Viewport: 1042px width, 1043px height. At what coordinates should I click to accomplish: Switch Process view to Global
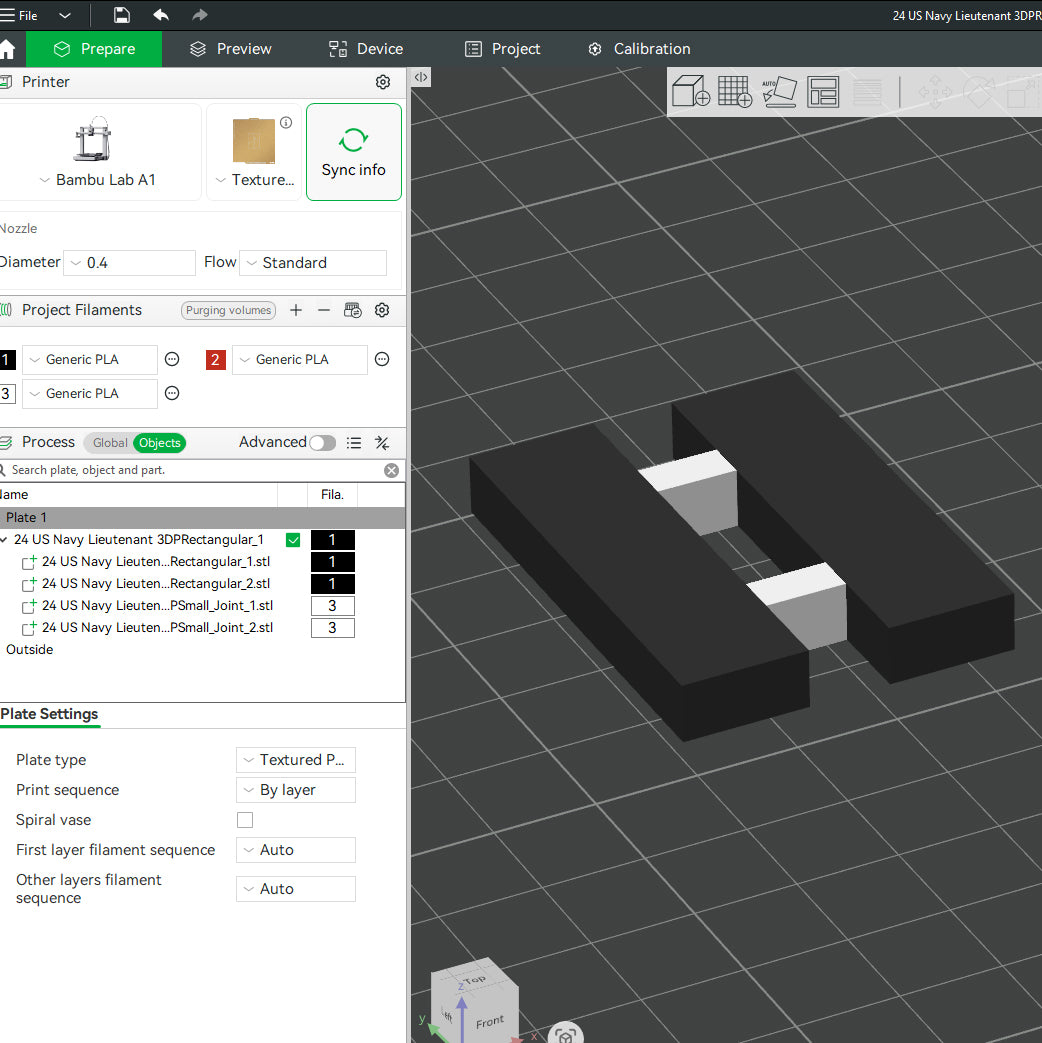110,442
